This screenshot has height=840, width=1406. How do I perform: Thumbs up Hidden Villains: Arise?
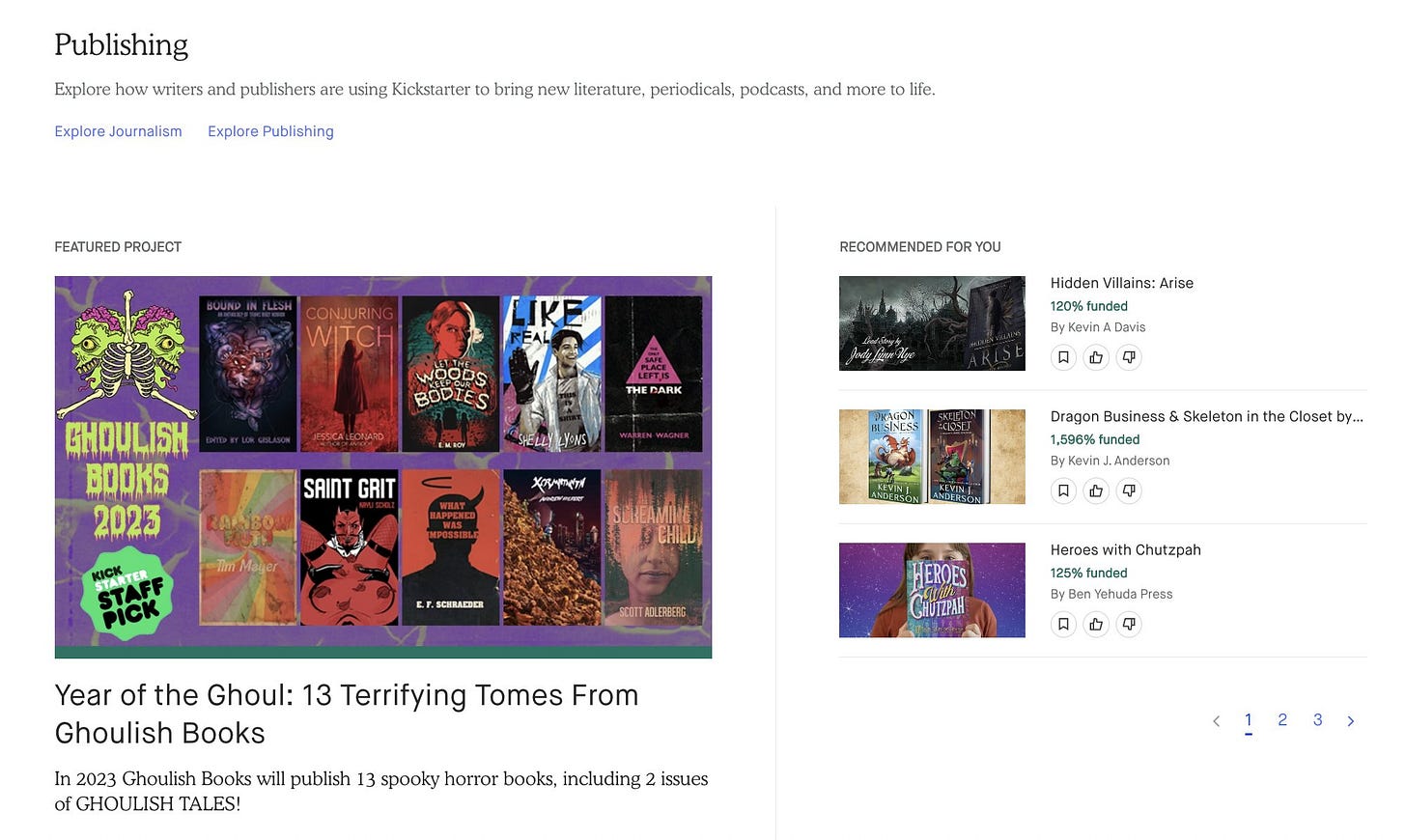[1096, 357]
